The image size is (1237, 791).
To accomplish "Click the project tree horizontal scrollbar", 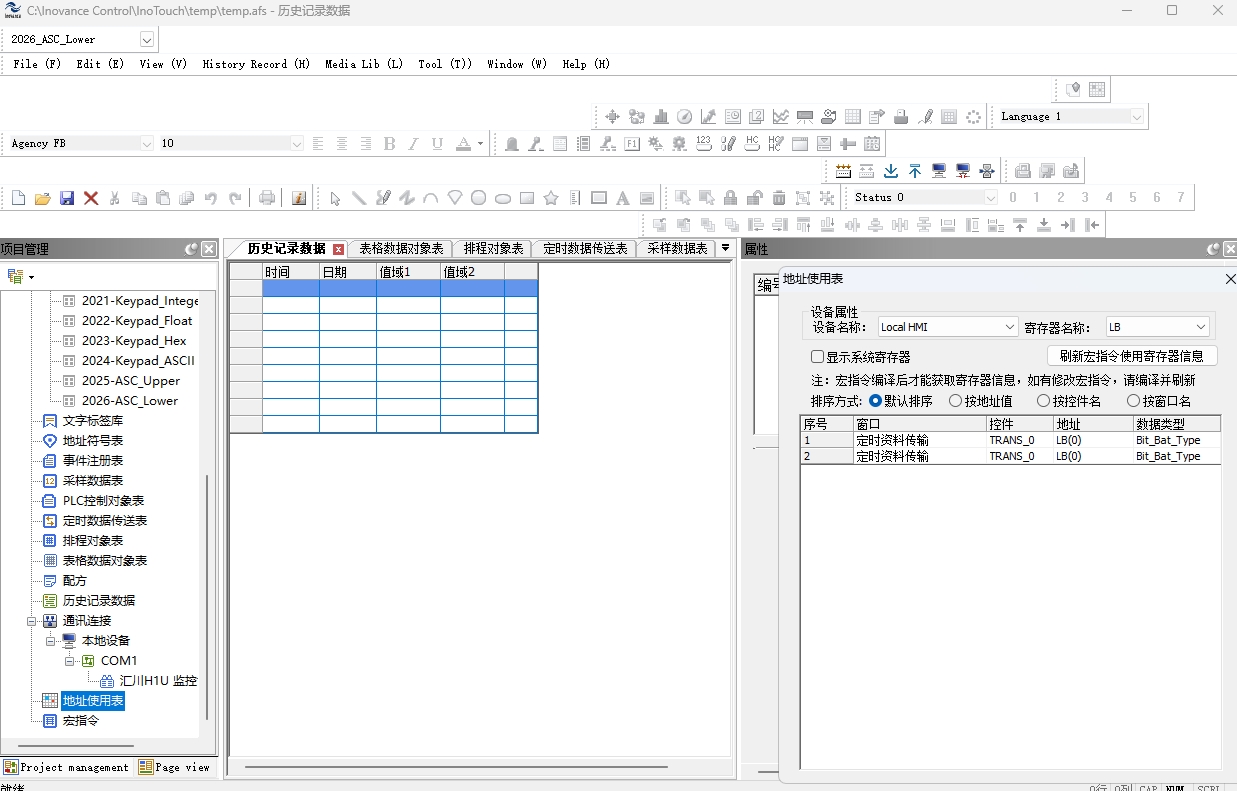I will 76,745.
